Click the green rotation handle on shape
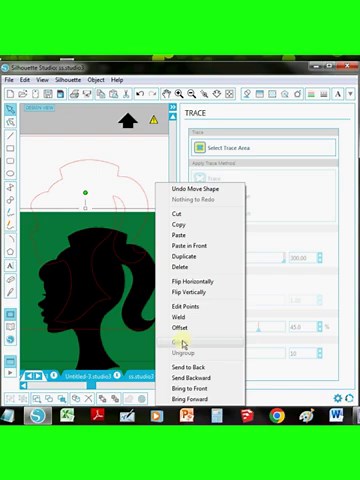The image size is (360, 480). (x=85, y=193)
